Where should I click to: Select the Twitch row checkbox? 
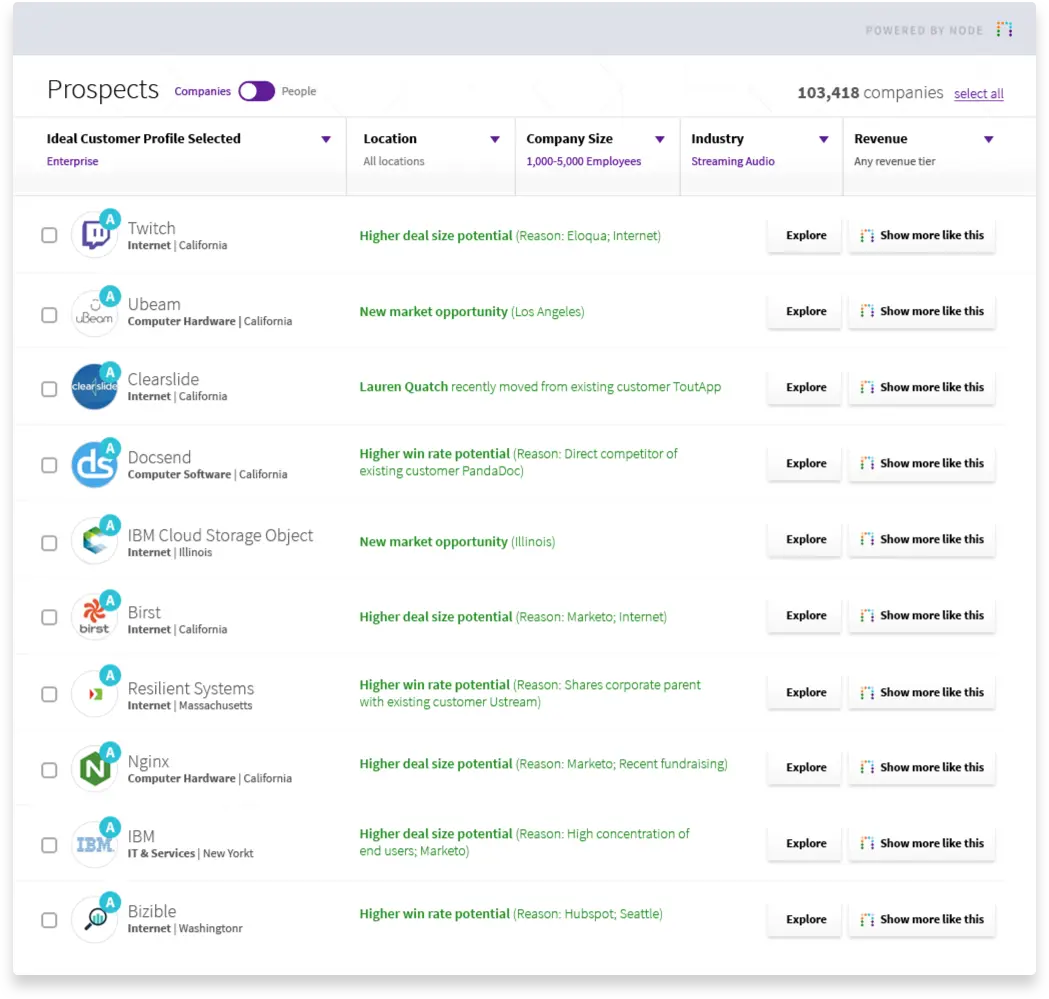(x=50, y=235)
